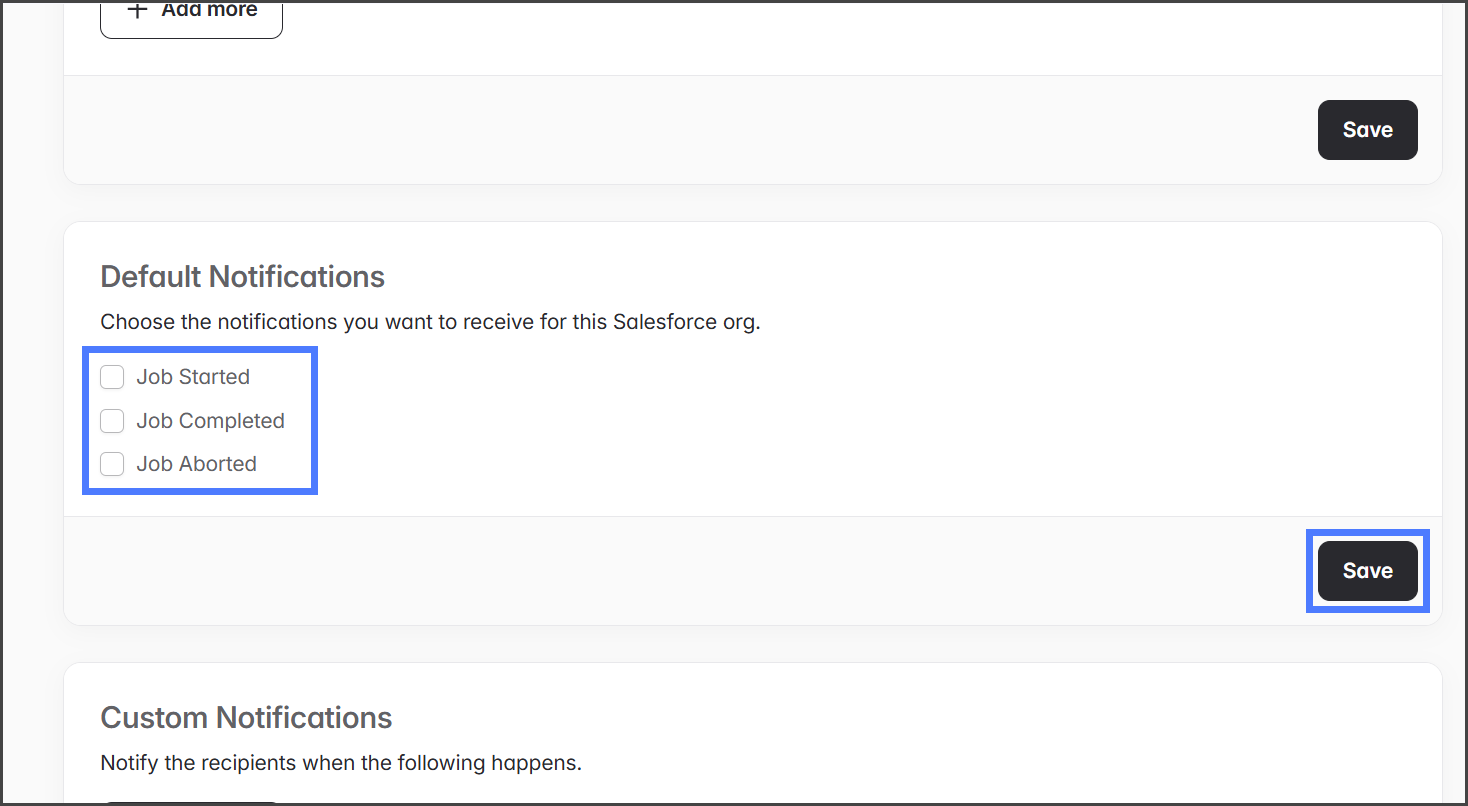Click empty space right of Default Notifications heading
Viewport: 1468px width, 806px height.
pos(900,277)
